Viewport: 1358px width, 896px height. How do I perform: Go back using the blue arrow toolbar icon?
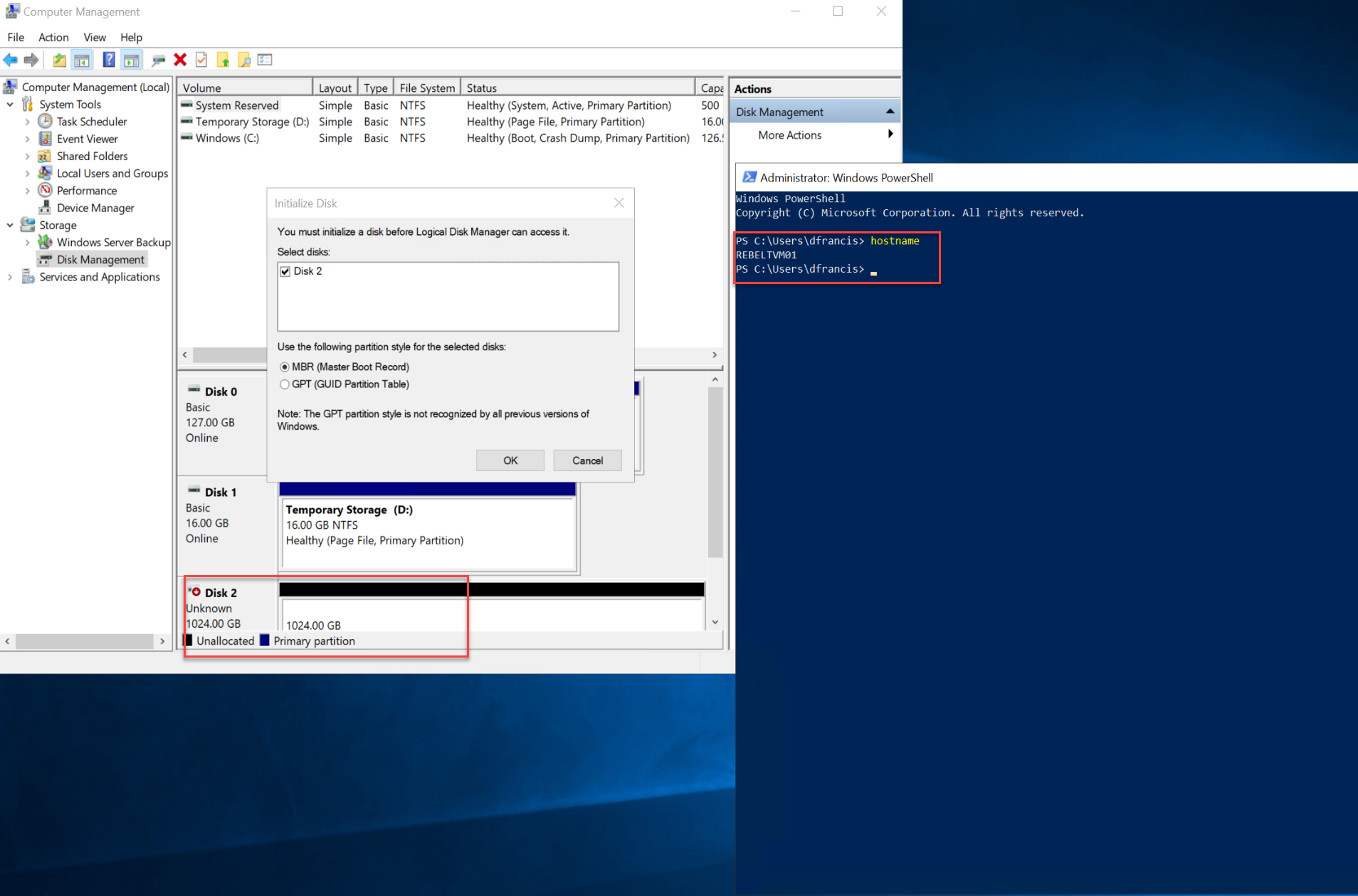pos(11,60)
